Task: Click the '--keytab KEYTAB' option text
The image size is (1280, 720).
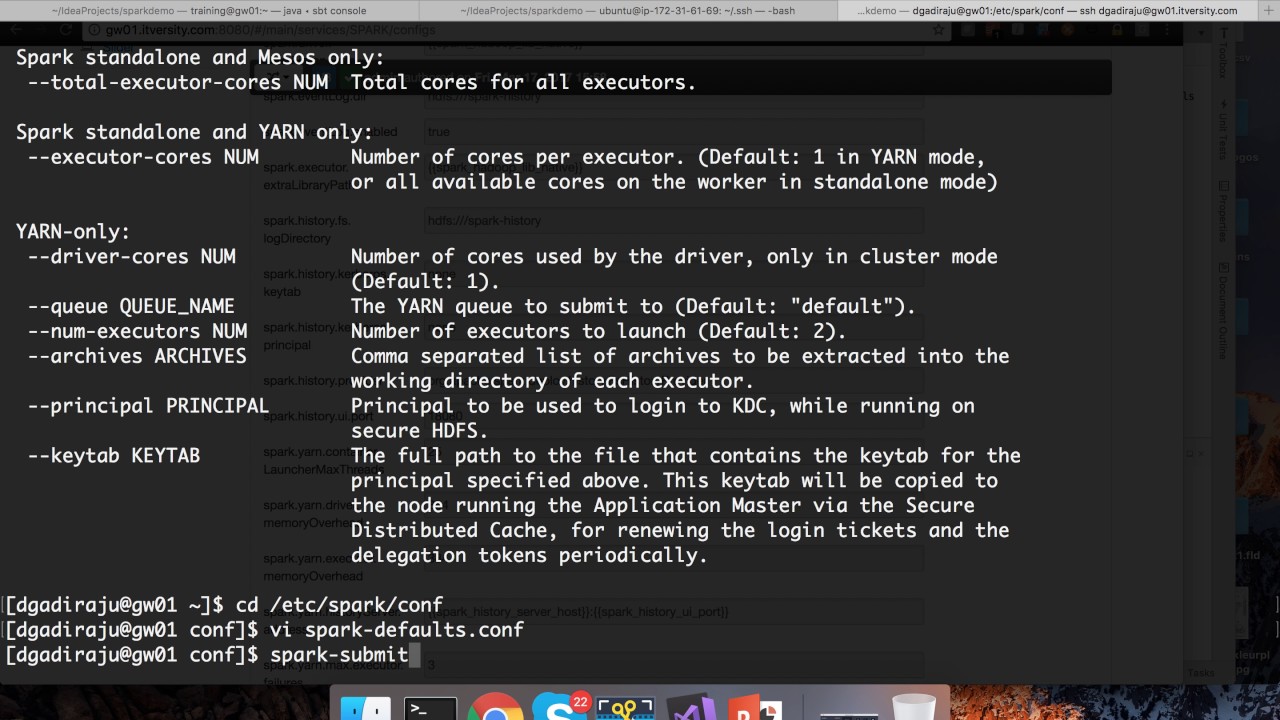Action: tap(114, 455)
